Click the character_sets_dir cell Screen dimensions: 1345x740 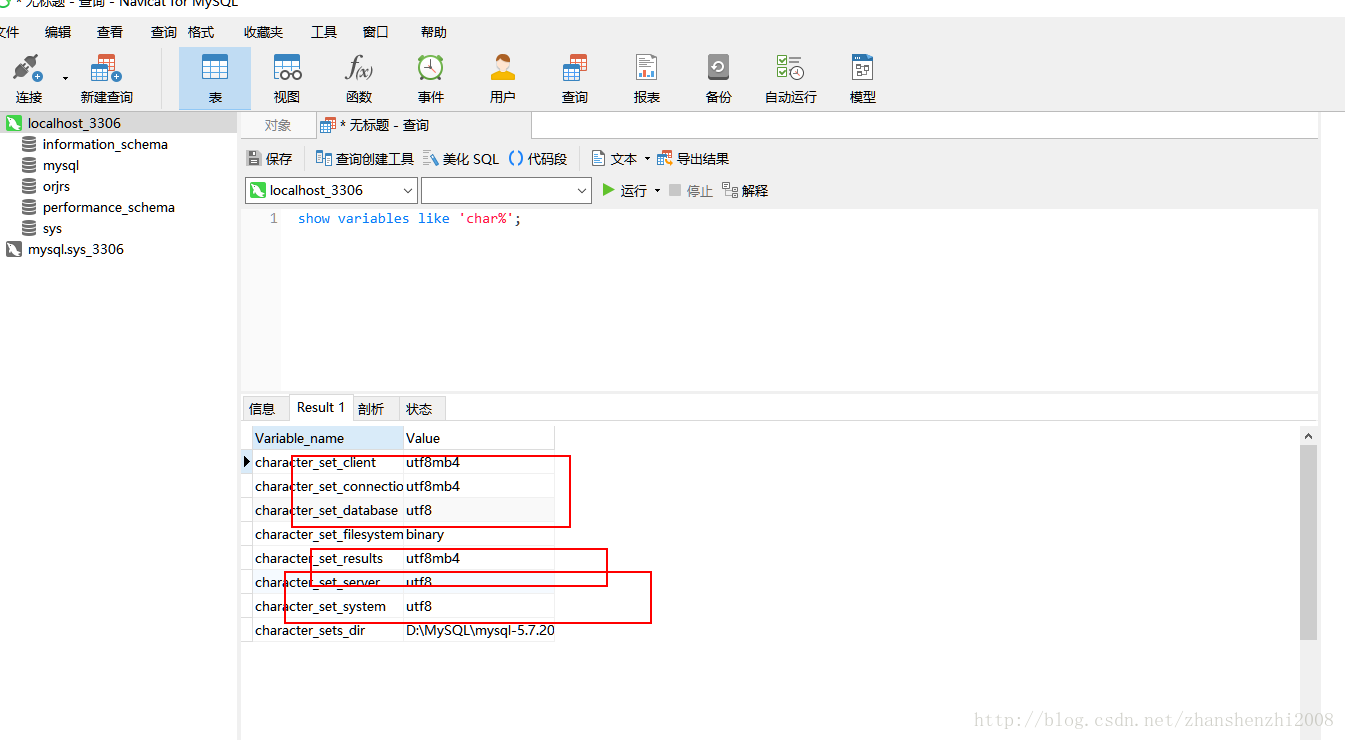click(328, 630)
